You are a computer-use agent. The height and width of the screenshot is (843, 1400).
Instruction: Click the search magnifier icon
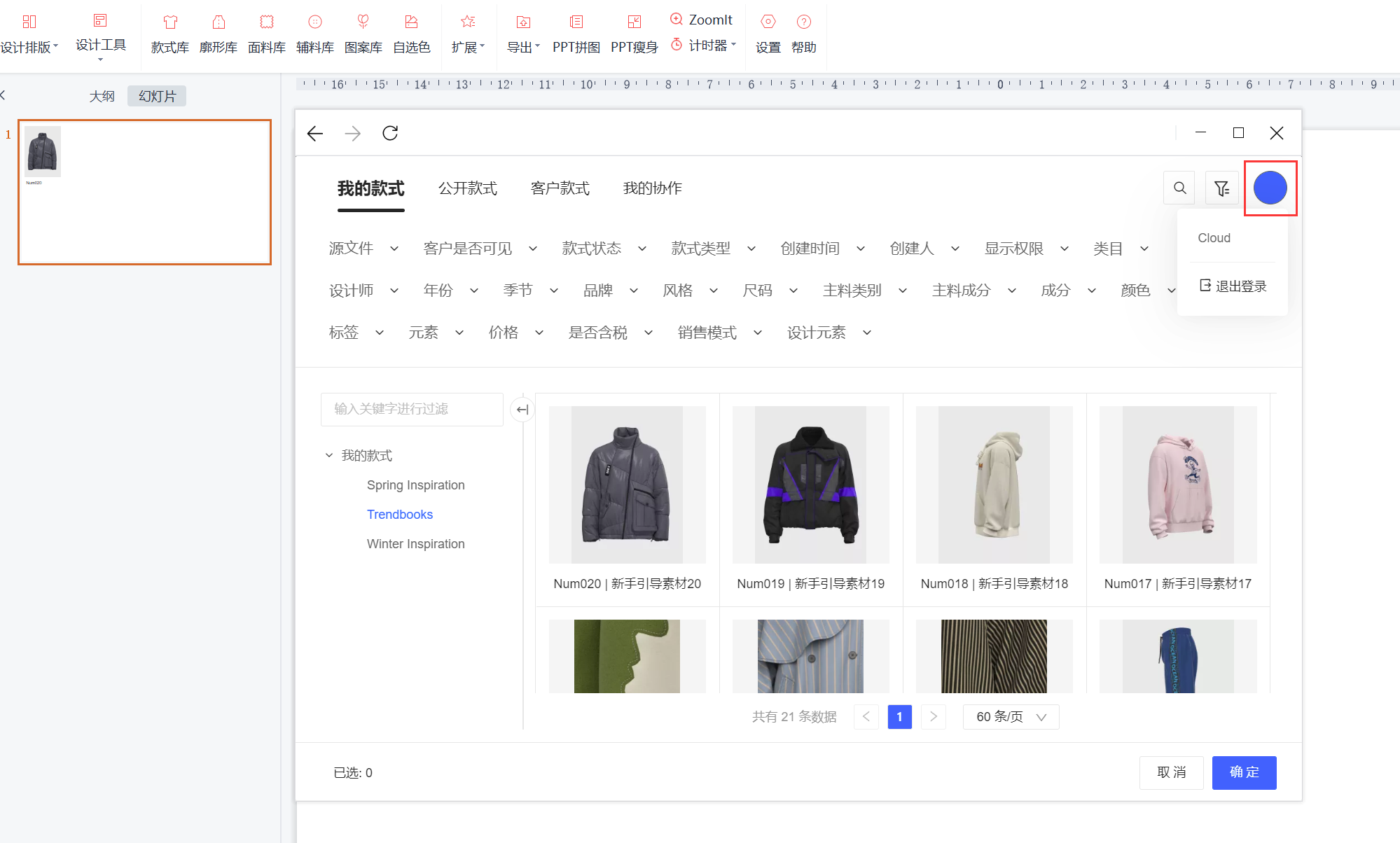(x=1179, y=188)
